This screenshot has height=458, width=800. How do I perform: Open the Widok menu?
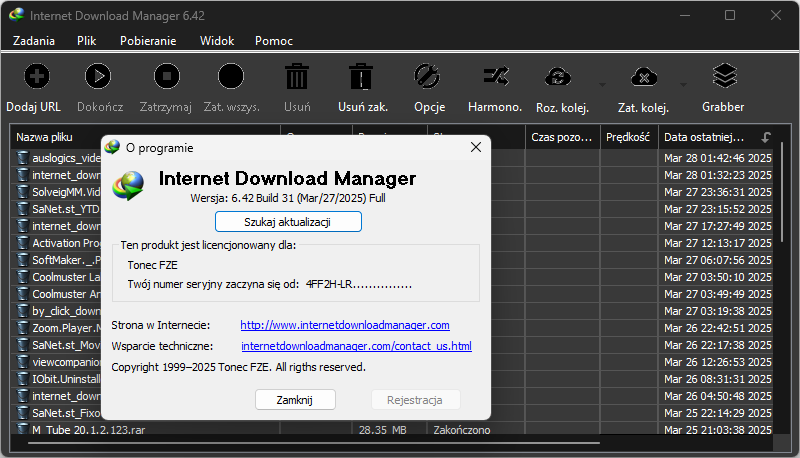(217, 41)
